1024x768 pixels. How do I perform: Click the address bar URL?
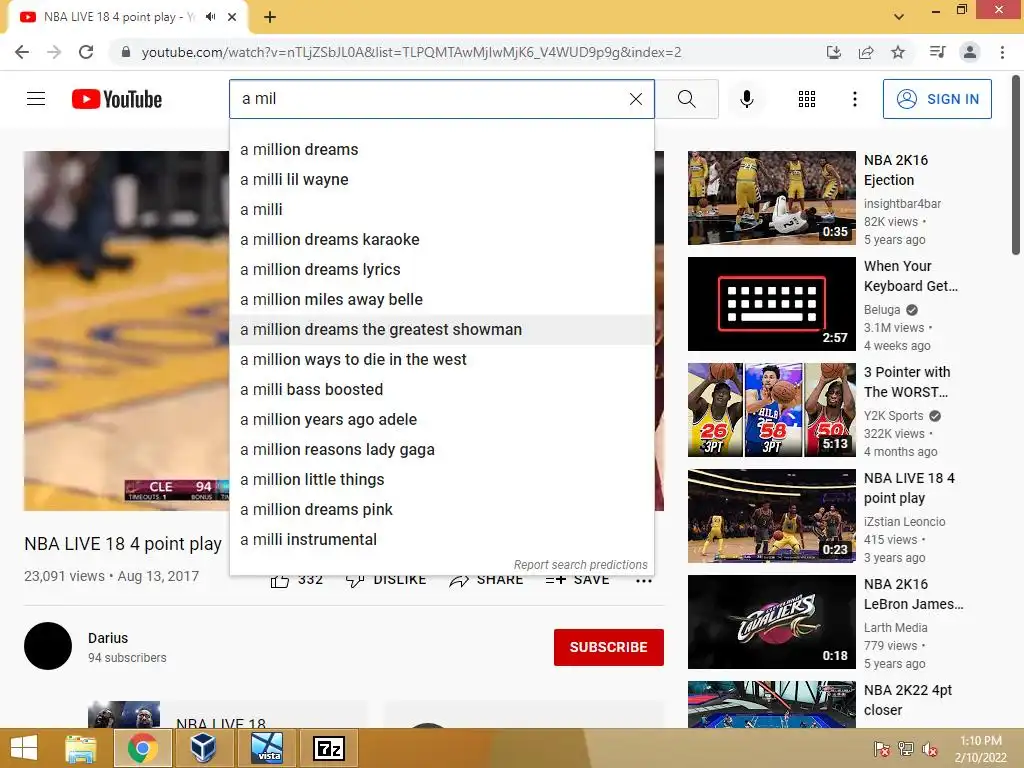tap(411, 52)
